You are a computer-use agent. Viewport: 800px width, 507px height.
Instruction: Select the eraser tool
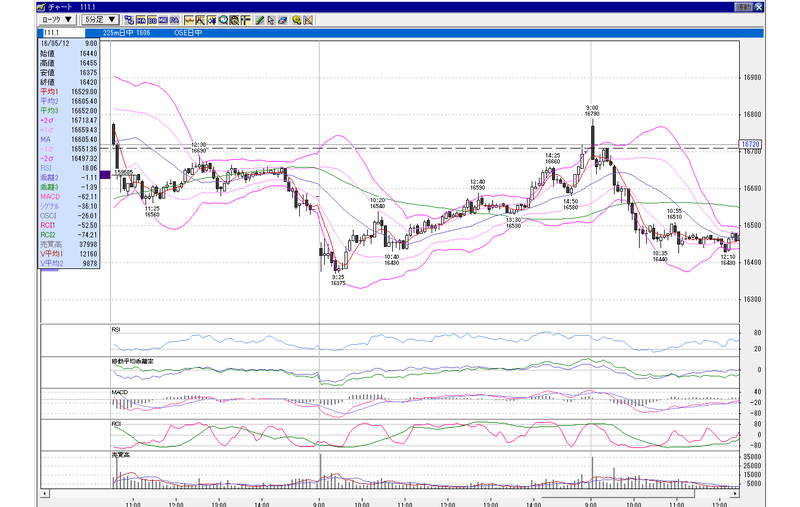pos(282,20)
